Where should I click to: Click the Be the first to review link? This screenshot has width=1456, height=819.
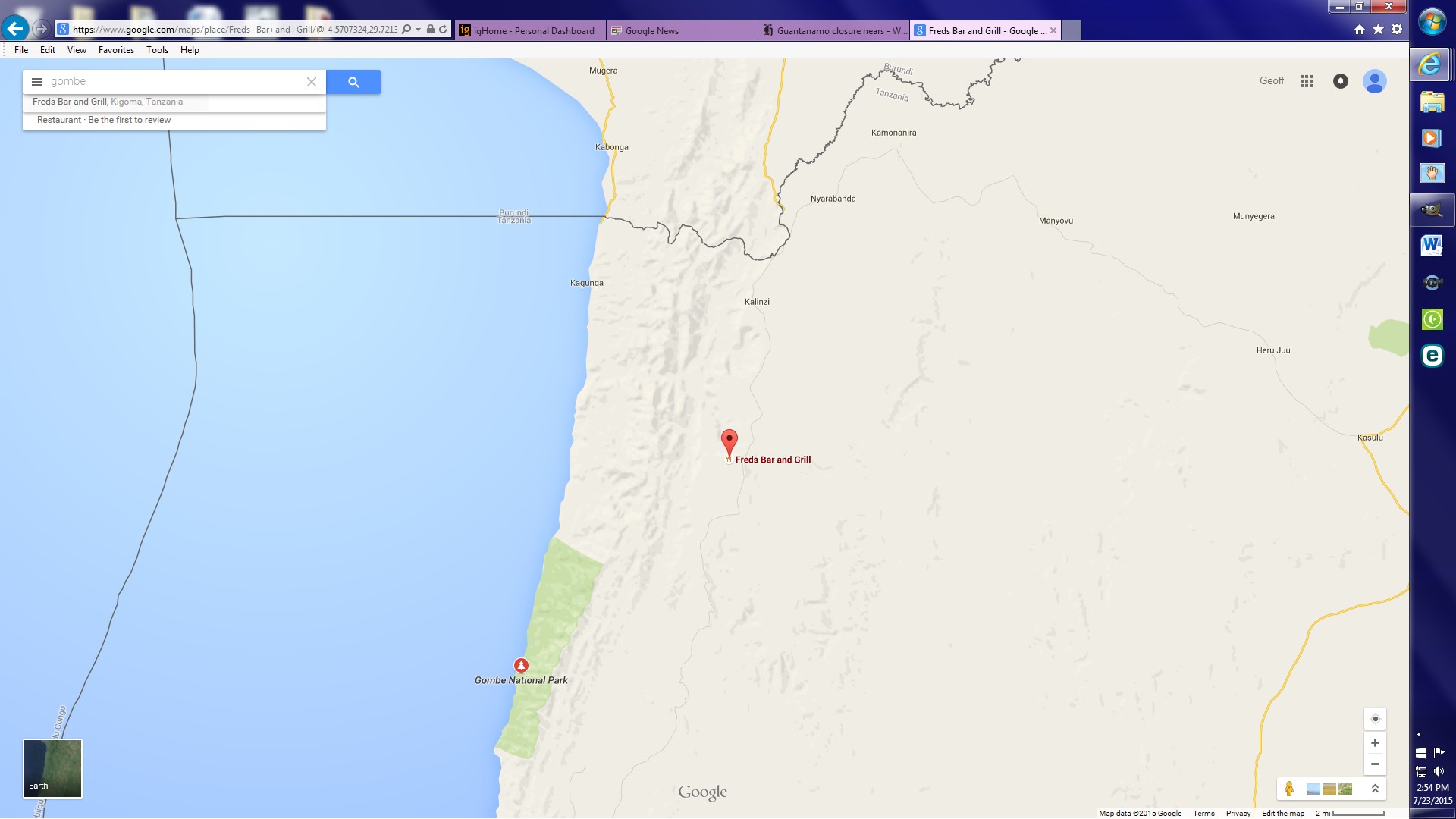point(130,120)
